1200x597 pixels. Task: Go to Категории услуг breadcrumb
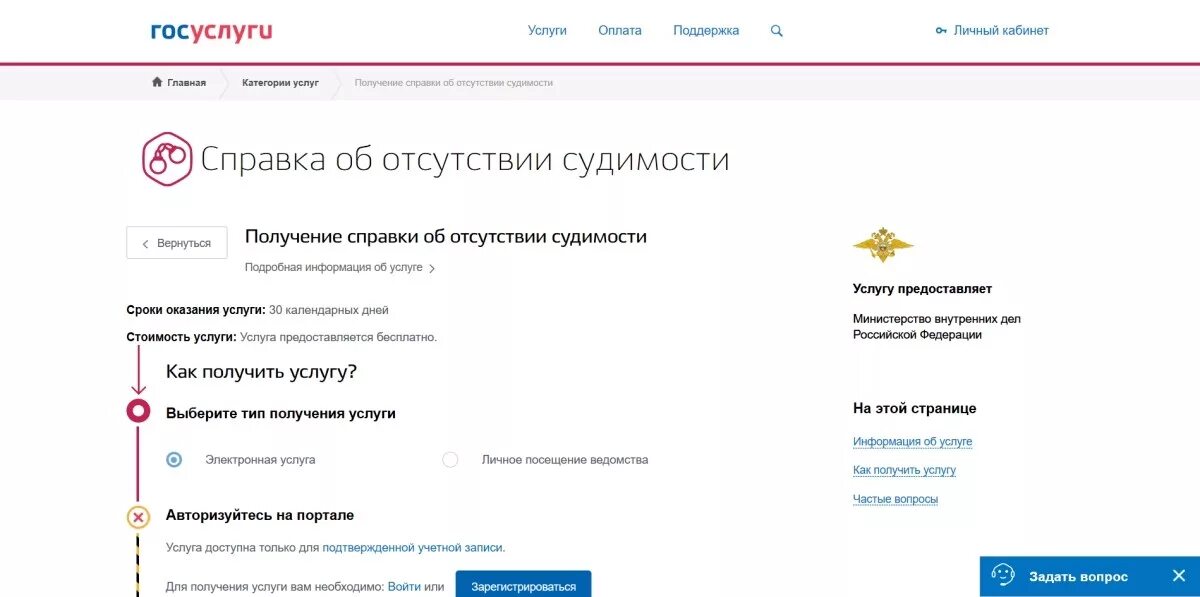coord(280,83)
